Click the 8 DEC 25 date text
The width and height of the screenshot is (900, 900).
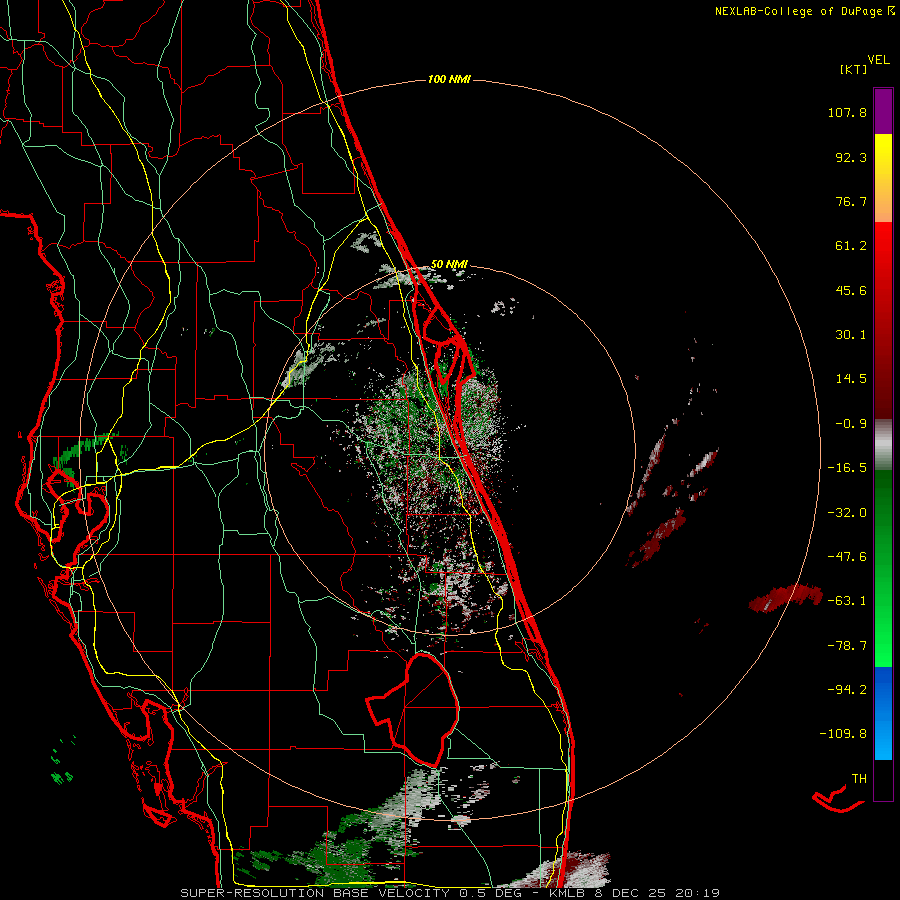click(x=632, y=893)
